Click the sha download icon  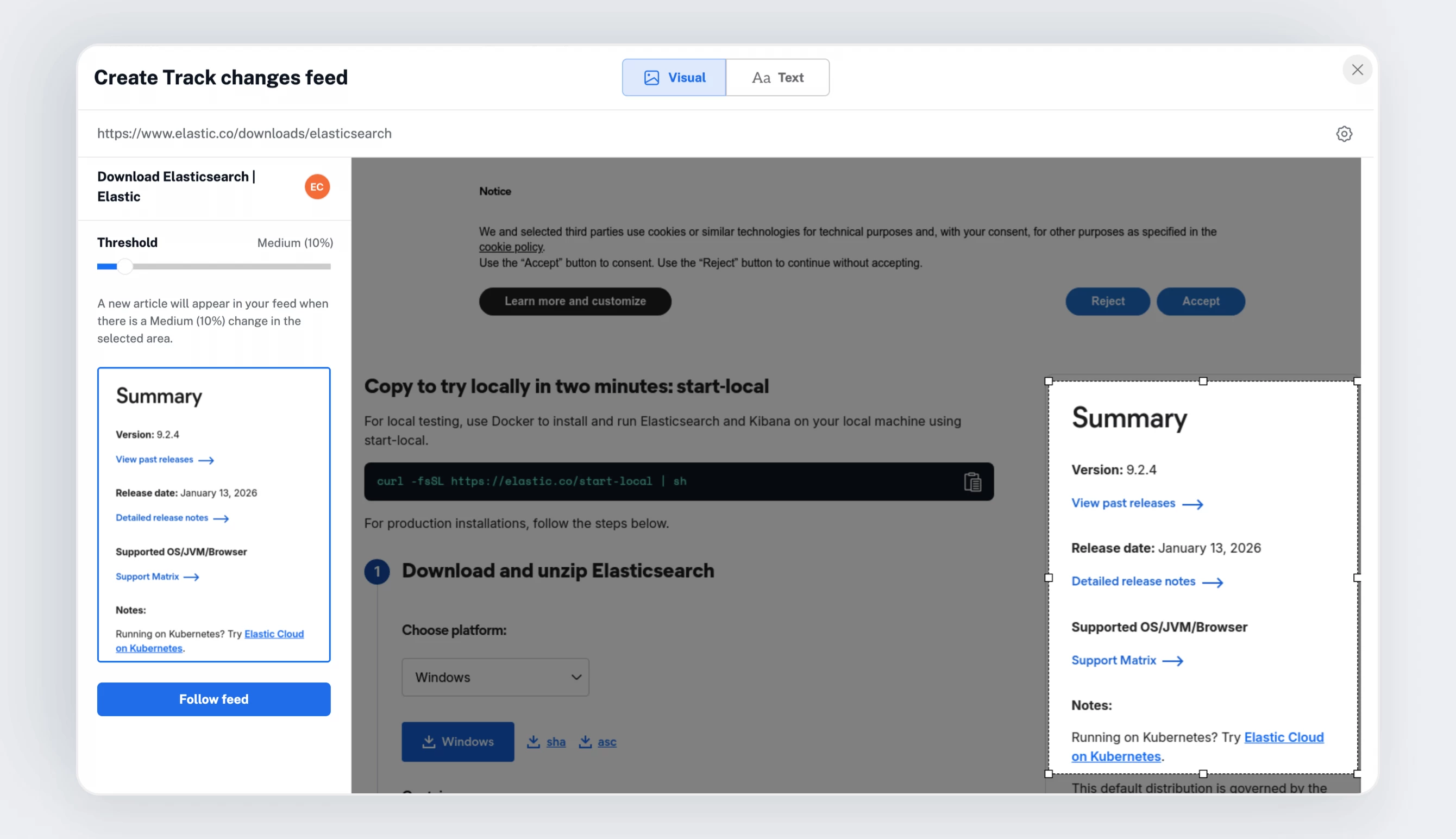click(534, 742)
